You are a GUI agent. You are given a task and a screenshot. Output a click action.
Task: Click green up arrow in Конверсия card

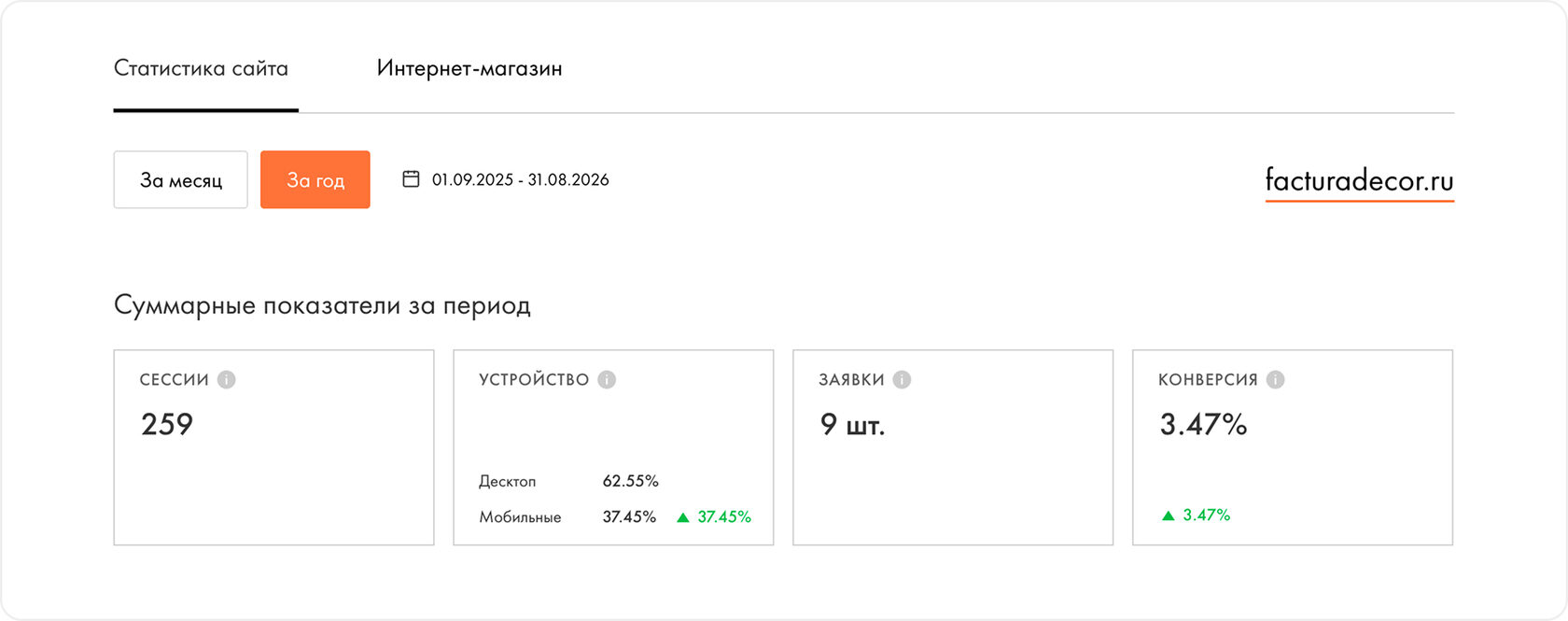click(x=1168, y=515)
